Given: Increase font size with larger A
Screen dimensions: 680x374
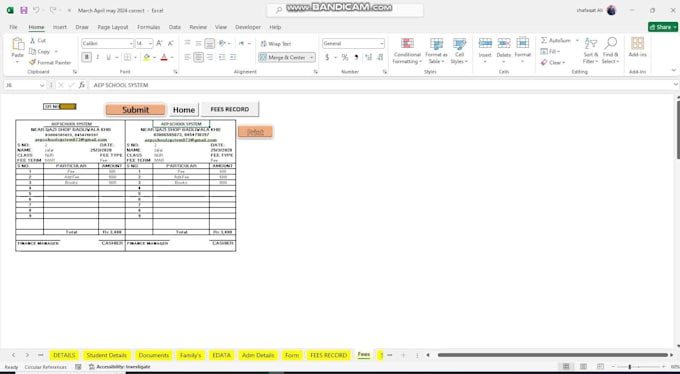Looking at the screenshot, I should coord(159,43).
